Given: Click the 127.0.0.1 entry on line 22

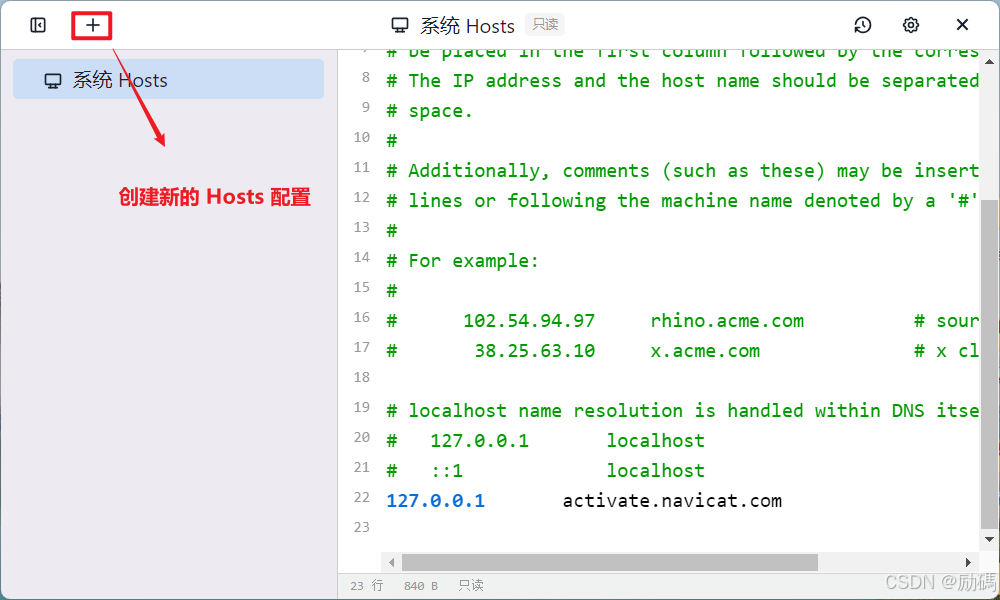Looking at the screenshot, I should 435,500.
